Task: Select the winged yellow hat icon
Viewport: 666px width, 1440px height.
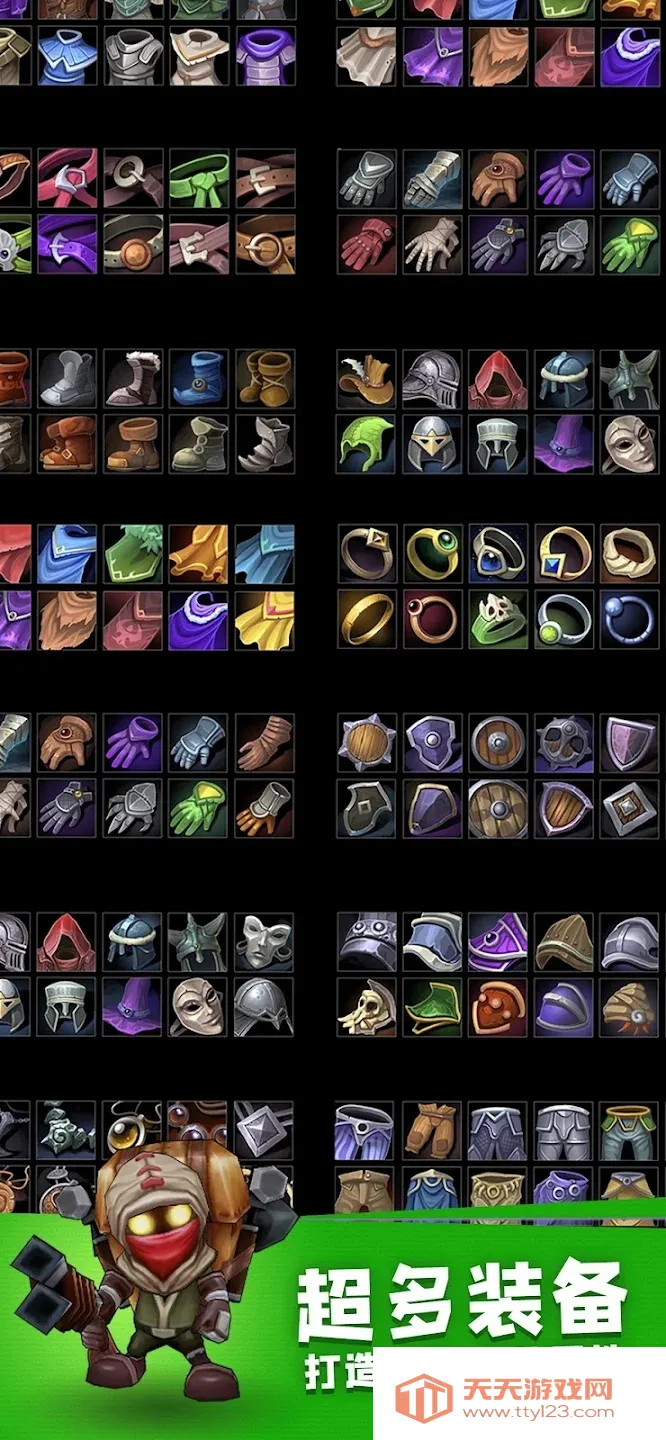Action: tap(366, 379)
